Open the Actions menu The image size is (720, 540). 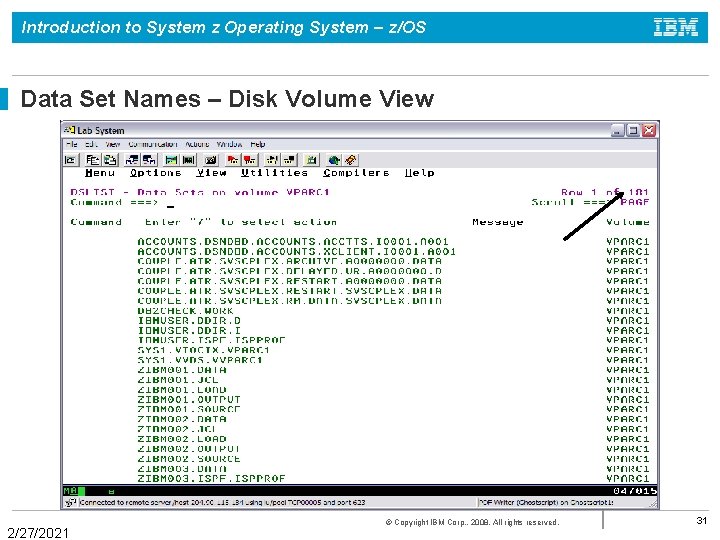pyautogui.click(x=197, y=144)
